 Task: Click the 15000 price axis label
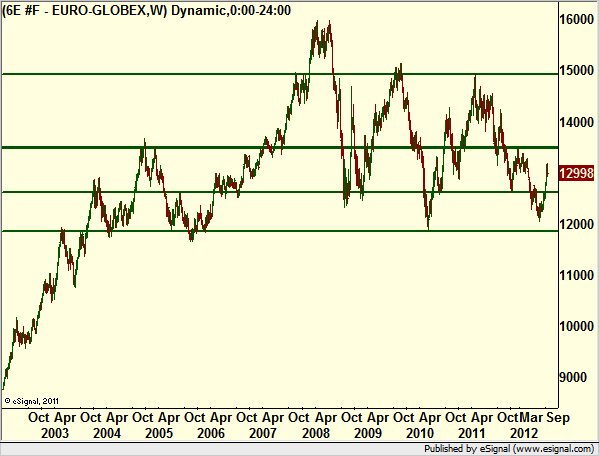coord(576,70)
